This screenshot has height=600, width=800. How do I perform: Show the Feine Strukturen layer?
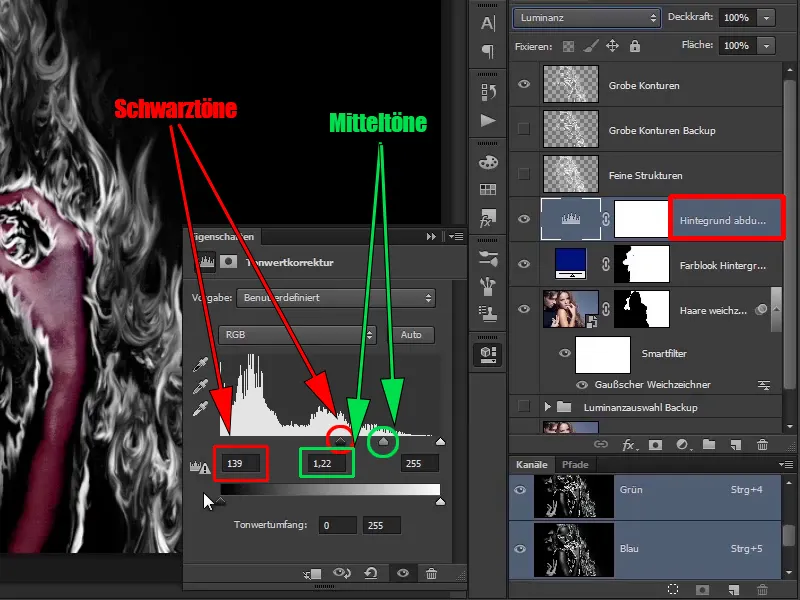[524, 174]
